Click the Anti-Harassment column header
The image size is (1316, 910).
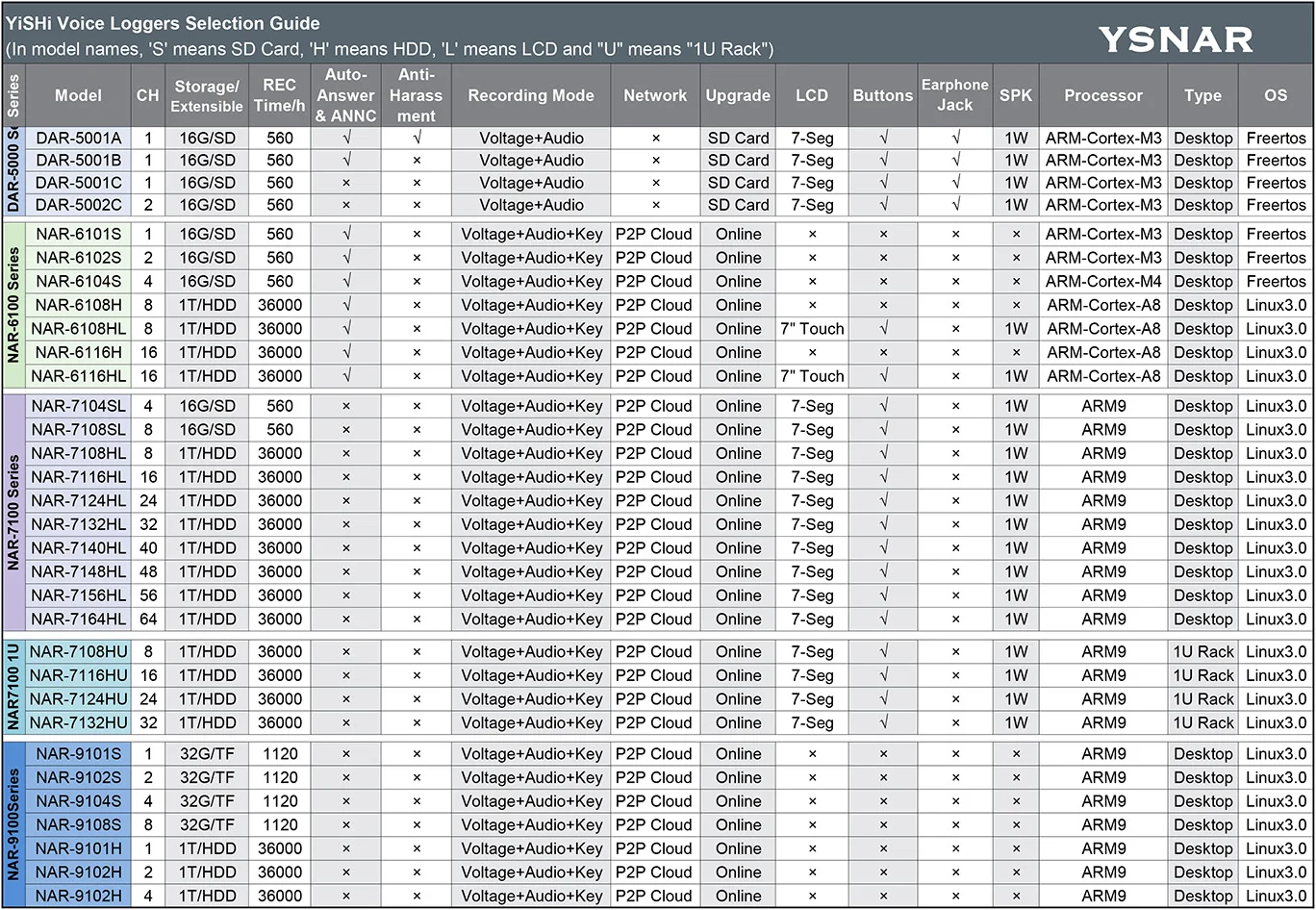(416, 95)
